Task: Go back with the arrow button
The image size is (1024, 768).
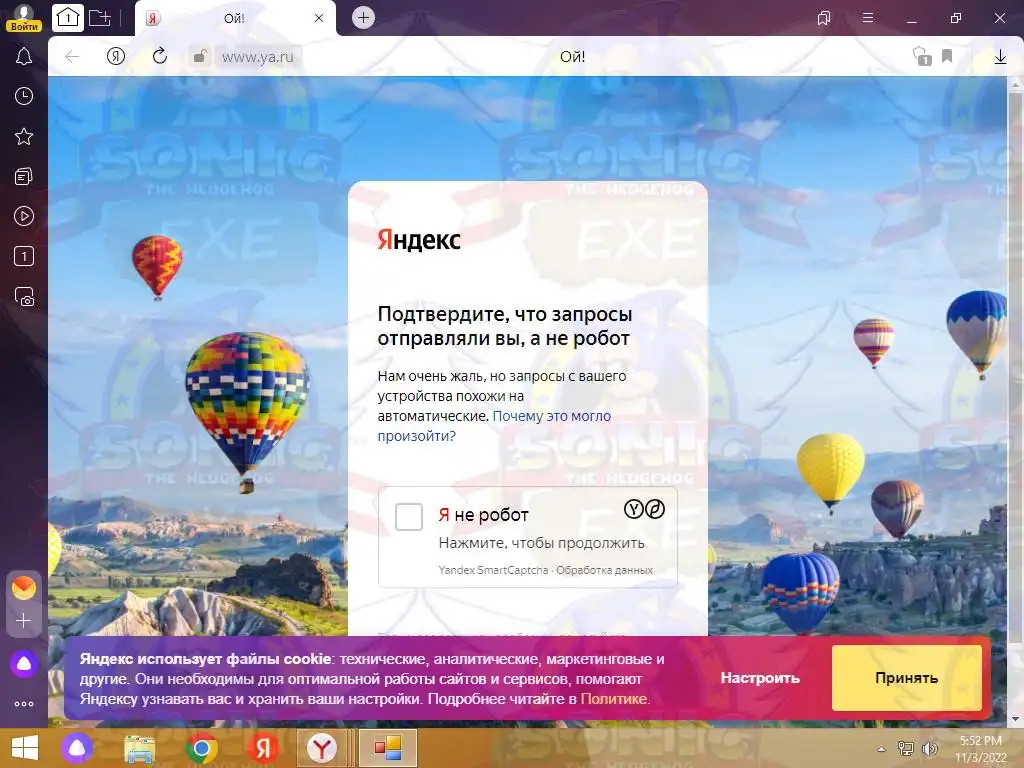Action: (x=72, y=57)
